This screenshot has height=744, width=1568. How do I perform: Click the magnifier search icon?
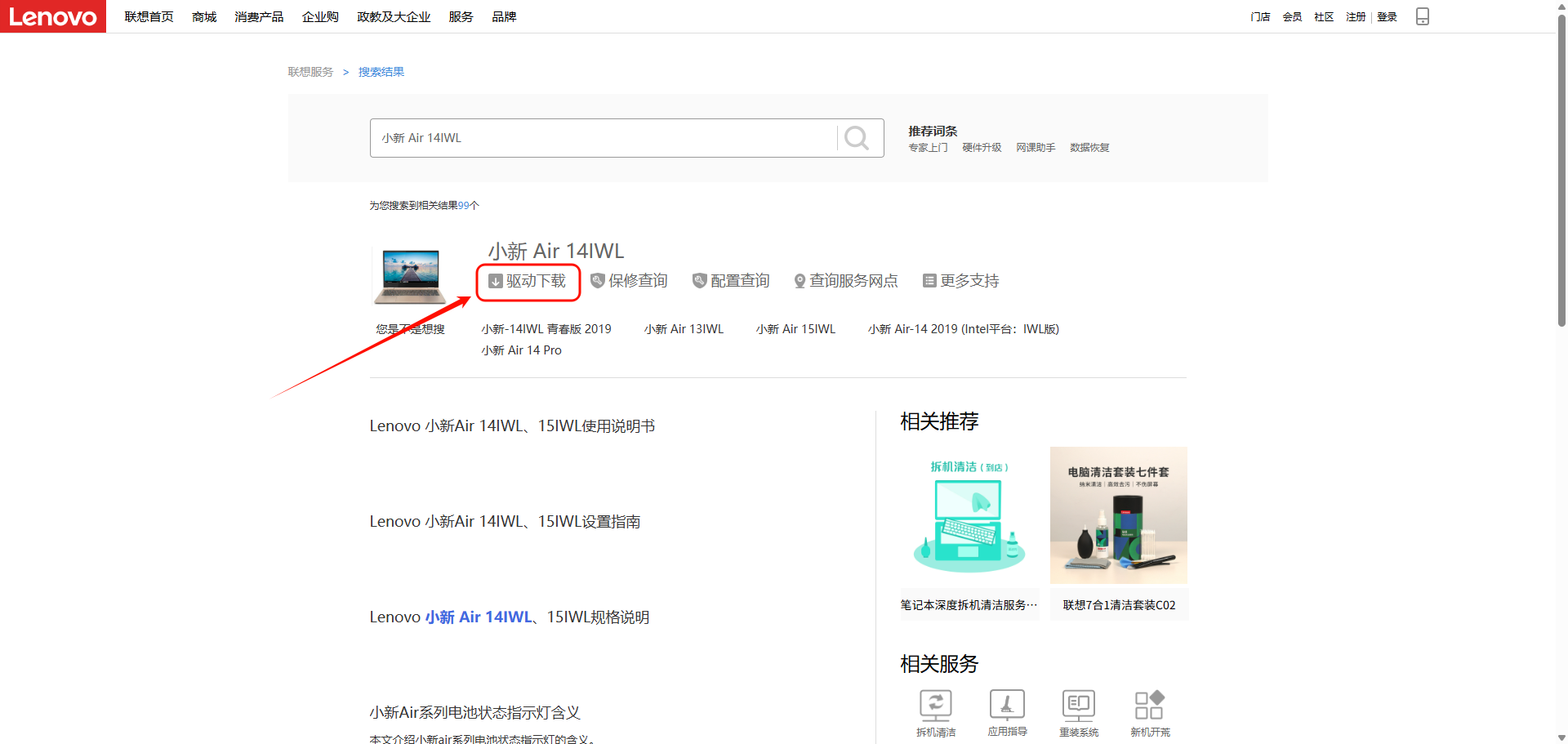[x=857, y=138]
